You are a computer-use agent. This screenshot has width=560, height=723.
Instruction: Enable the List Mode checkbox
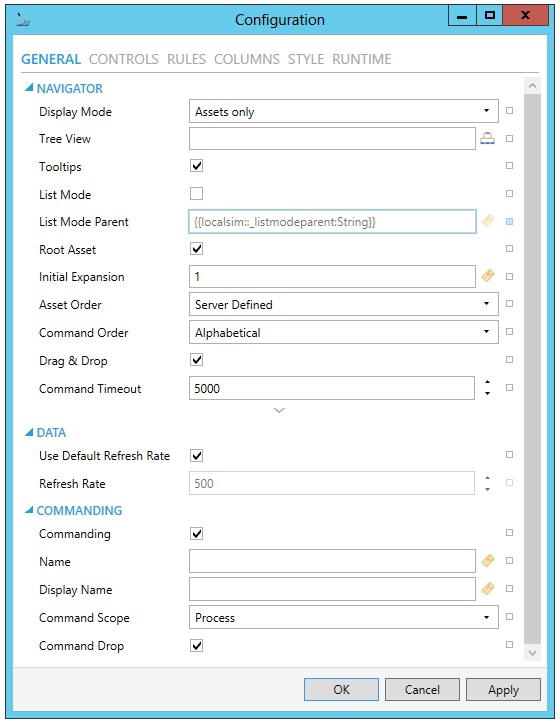pos(197,193)
